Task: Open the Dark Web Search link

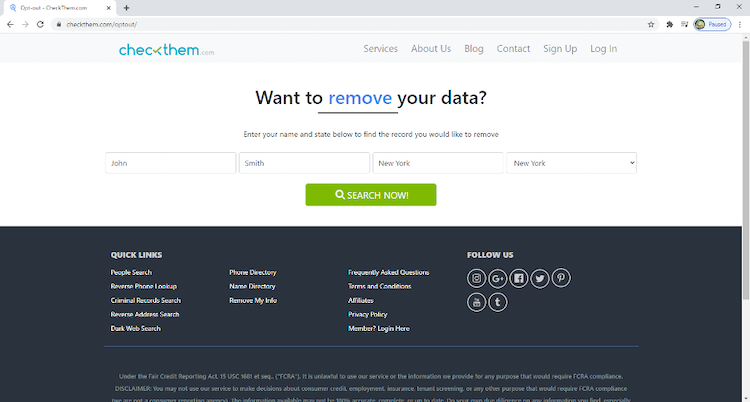Action: (136, 328)
